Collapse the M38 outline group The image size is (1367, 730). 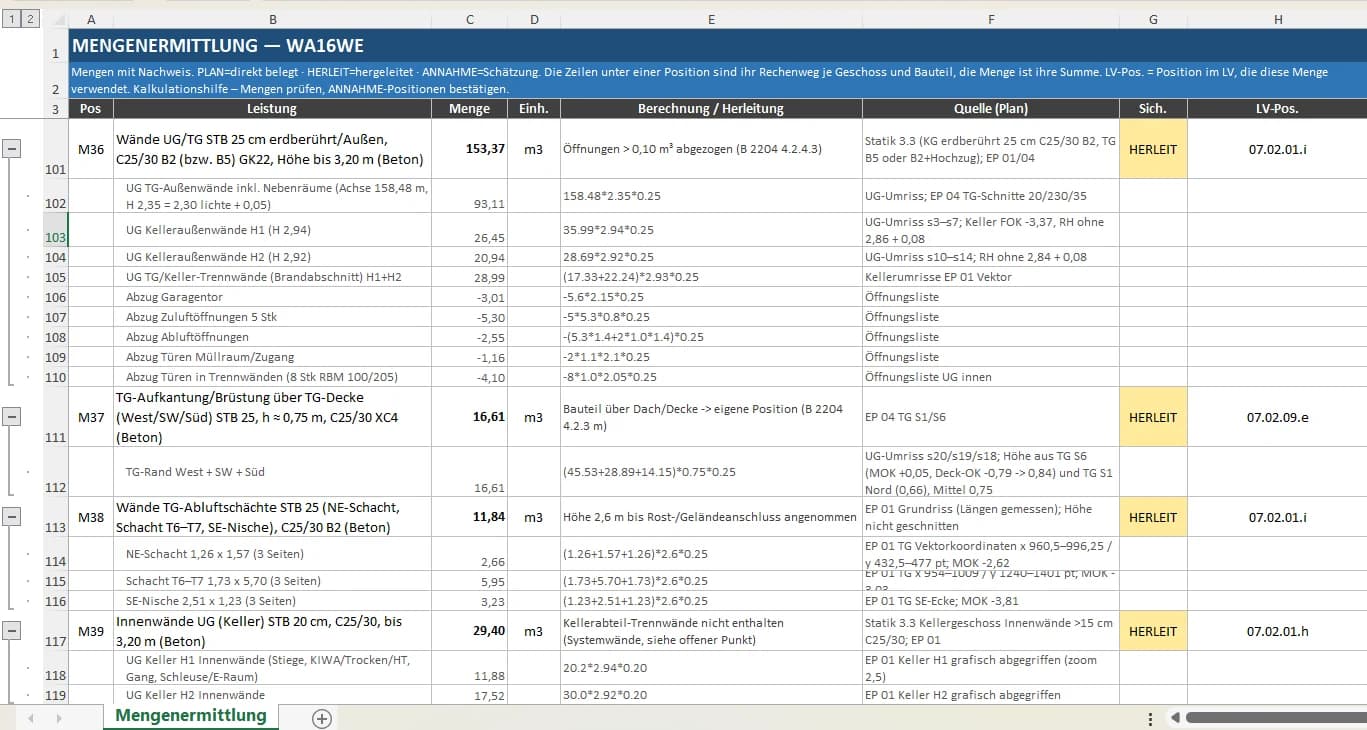(x=12, y=517)
